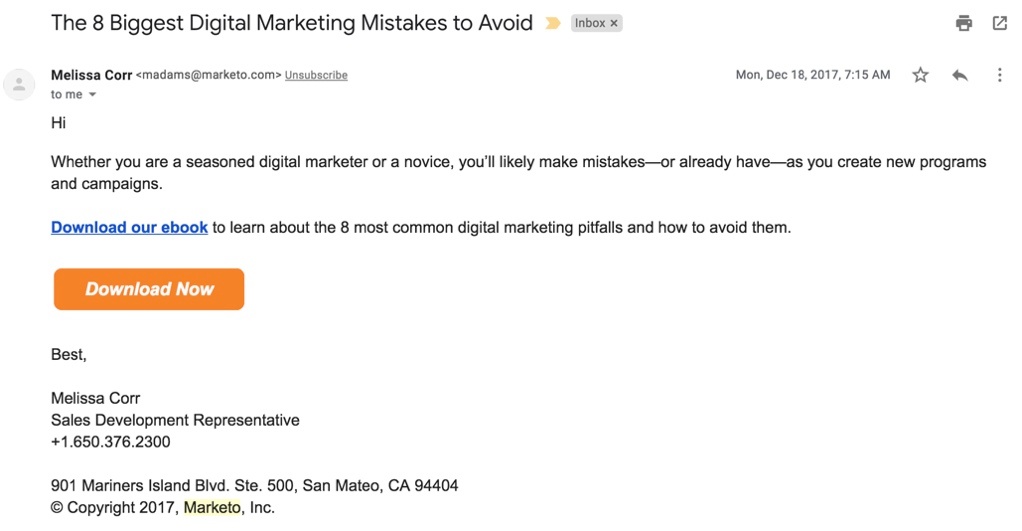Image resolution: width=1022 pixels, height=531 pixels.
Task: Click the highlighted Marketo word in footer
Action: pos(212,508)
